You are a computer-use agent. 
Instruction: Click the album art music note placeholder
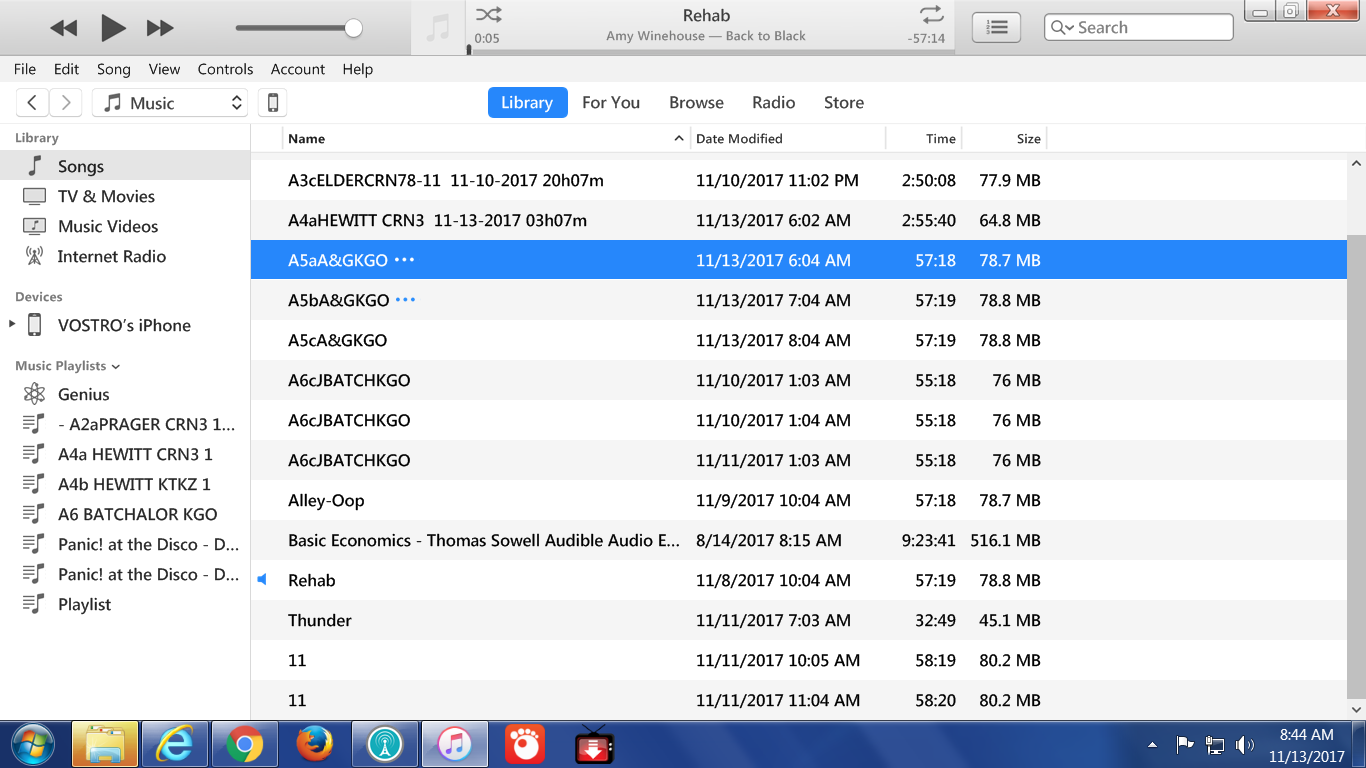(x=438, y=27)
